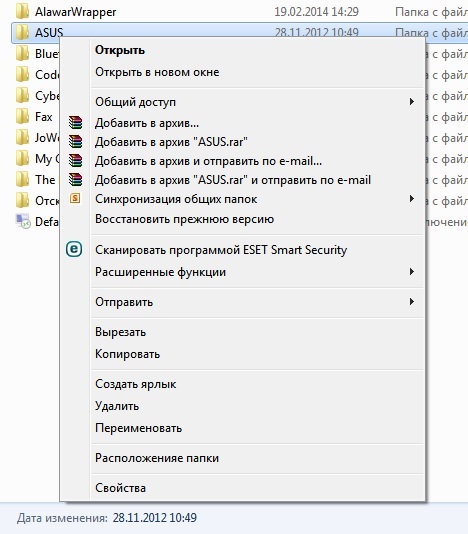Screen dimensions: 468x534
Task: Click the date 19.02.2014 14:29
Action: (x=317, y=12)
